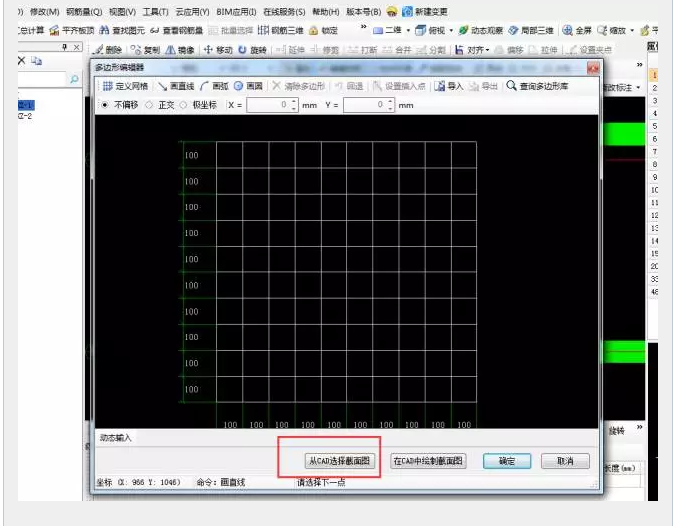Close the left panel with its X
Viewport: 675px width, 526px height.
pyautogui.click(x=76, y=47)
